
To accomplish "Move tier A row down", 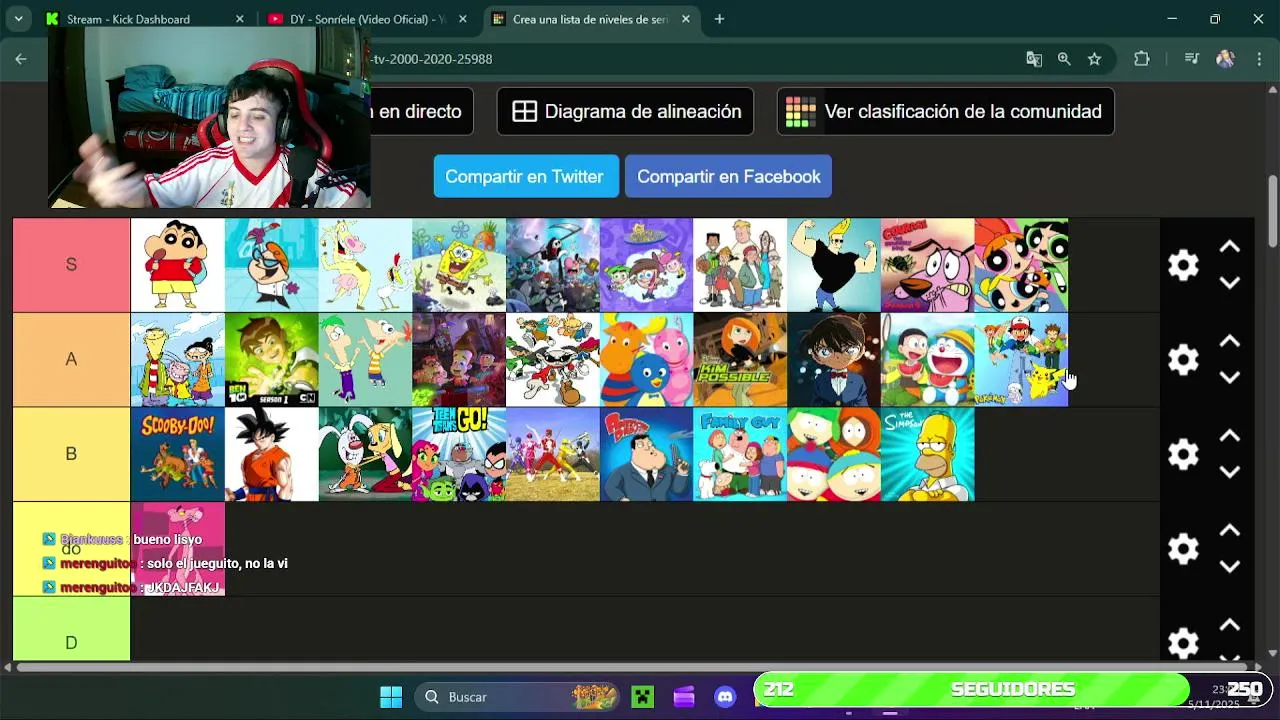I will click(1230, 377).
